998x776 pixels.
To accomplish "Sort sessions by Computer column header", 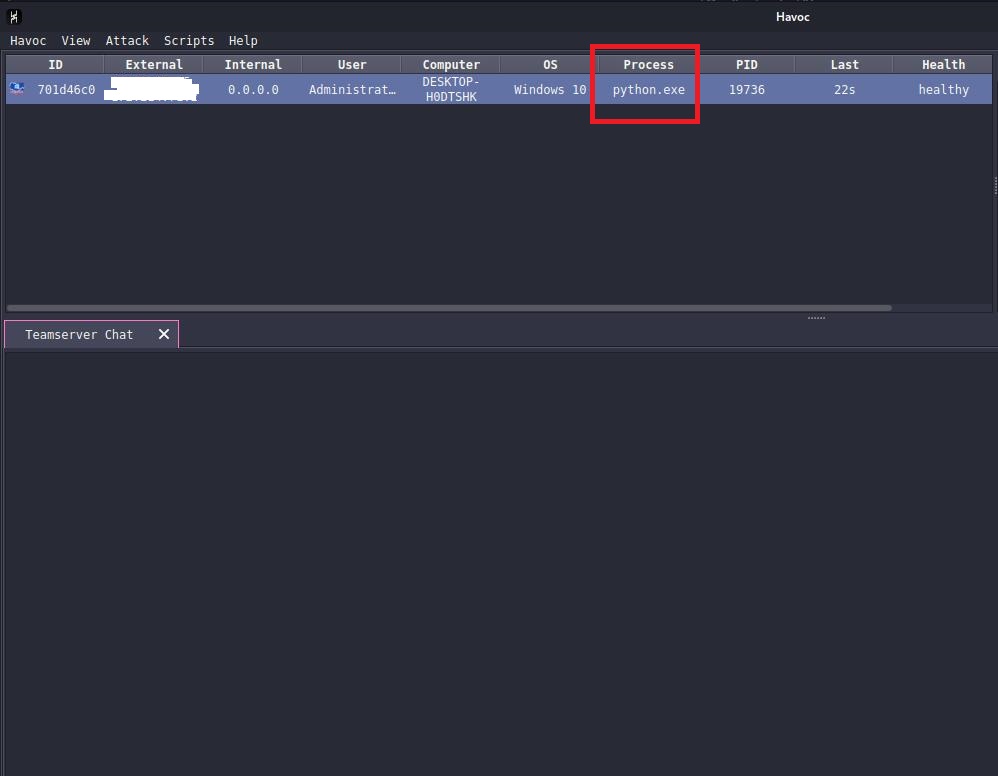I will (451, 64).
